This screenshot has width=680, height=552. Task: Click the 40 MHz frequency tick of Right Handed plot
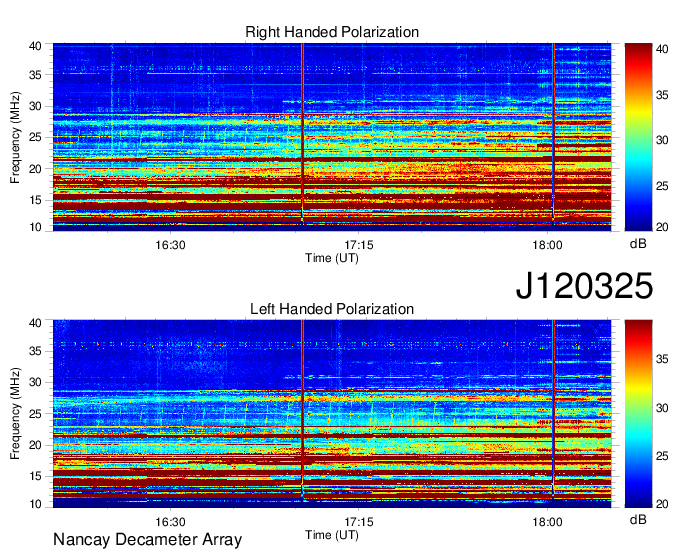35,46
